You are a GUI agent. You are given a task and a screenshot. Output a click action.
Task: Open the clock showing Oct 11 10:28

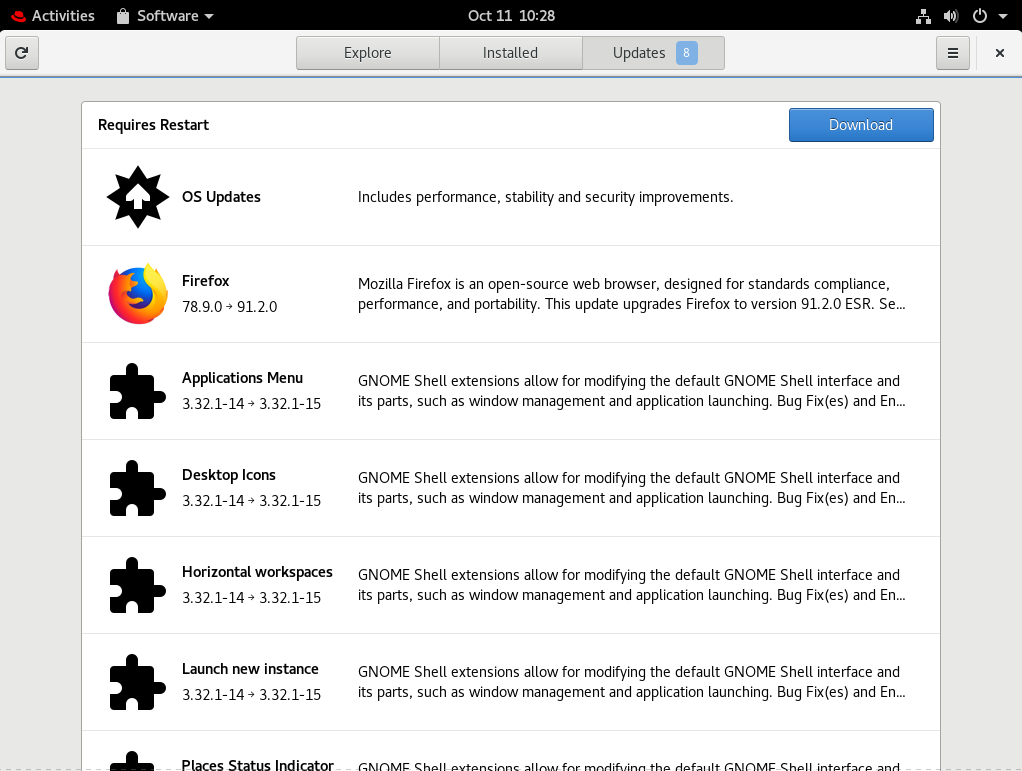[511, 16]
